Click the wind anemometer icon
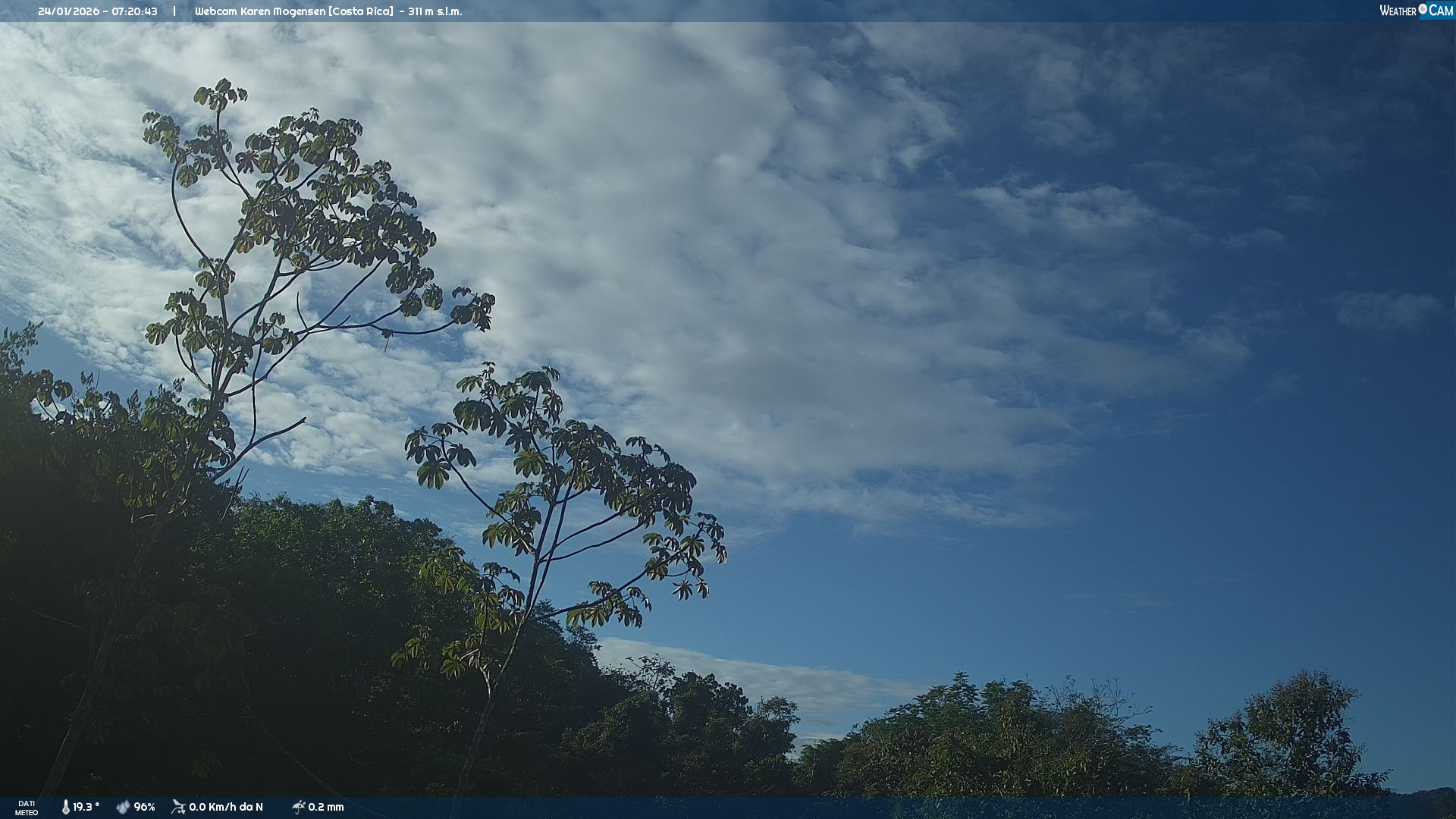The width and height of the screenshot is (1456, 819). tap(178, 807)
